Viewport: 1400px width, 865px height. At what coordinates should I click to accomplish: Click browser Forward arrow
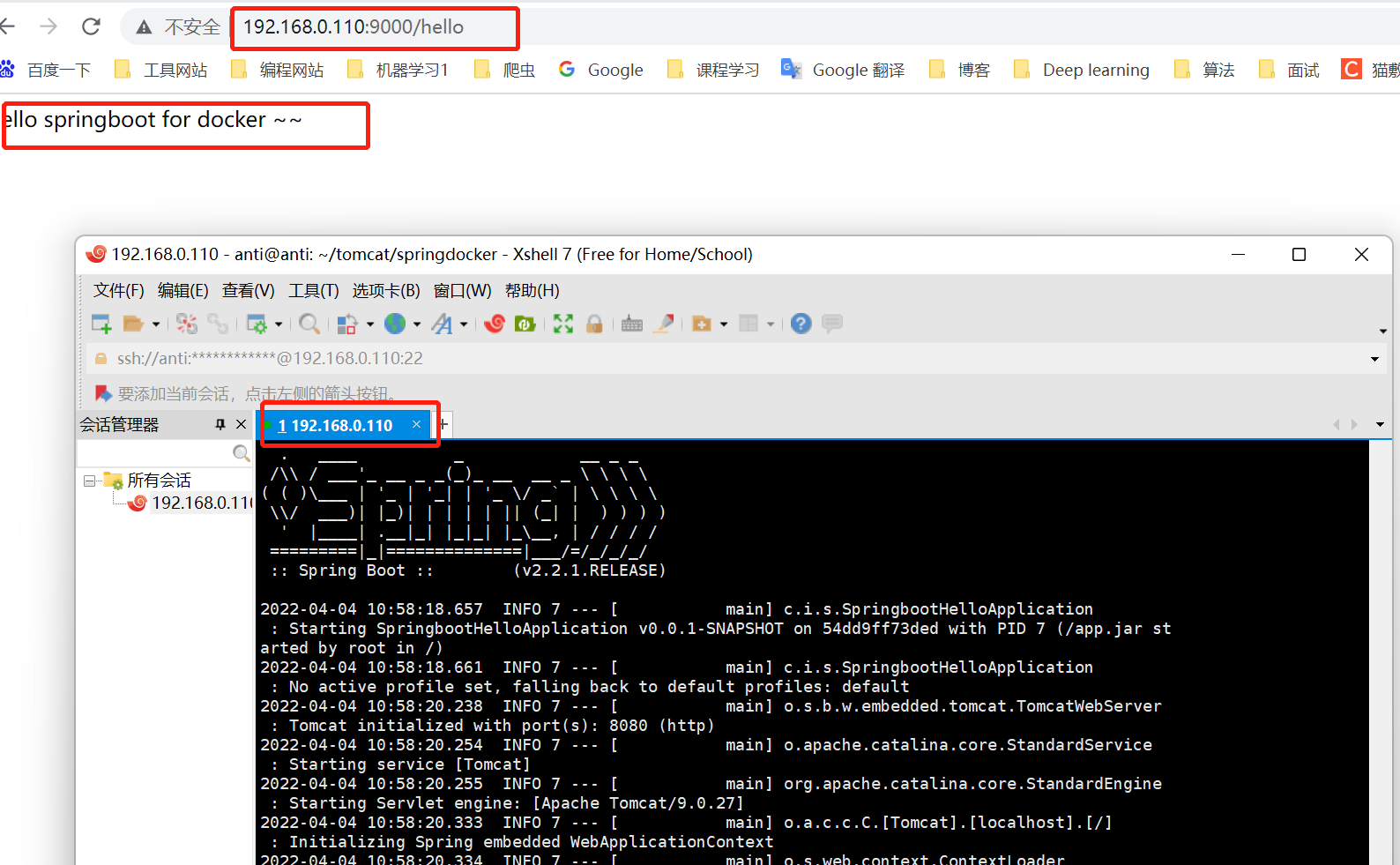point(48,26)
